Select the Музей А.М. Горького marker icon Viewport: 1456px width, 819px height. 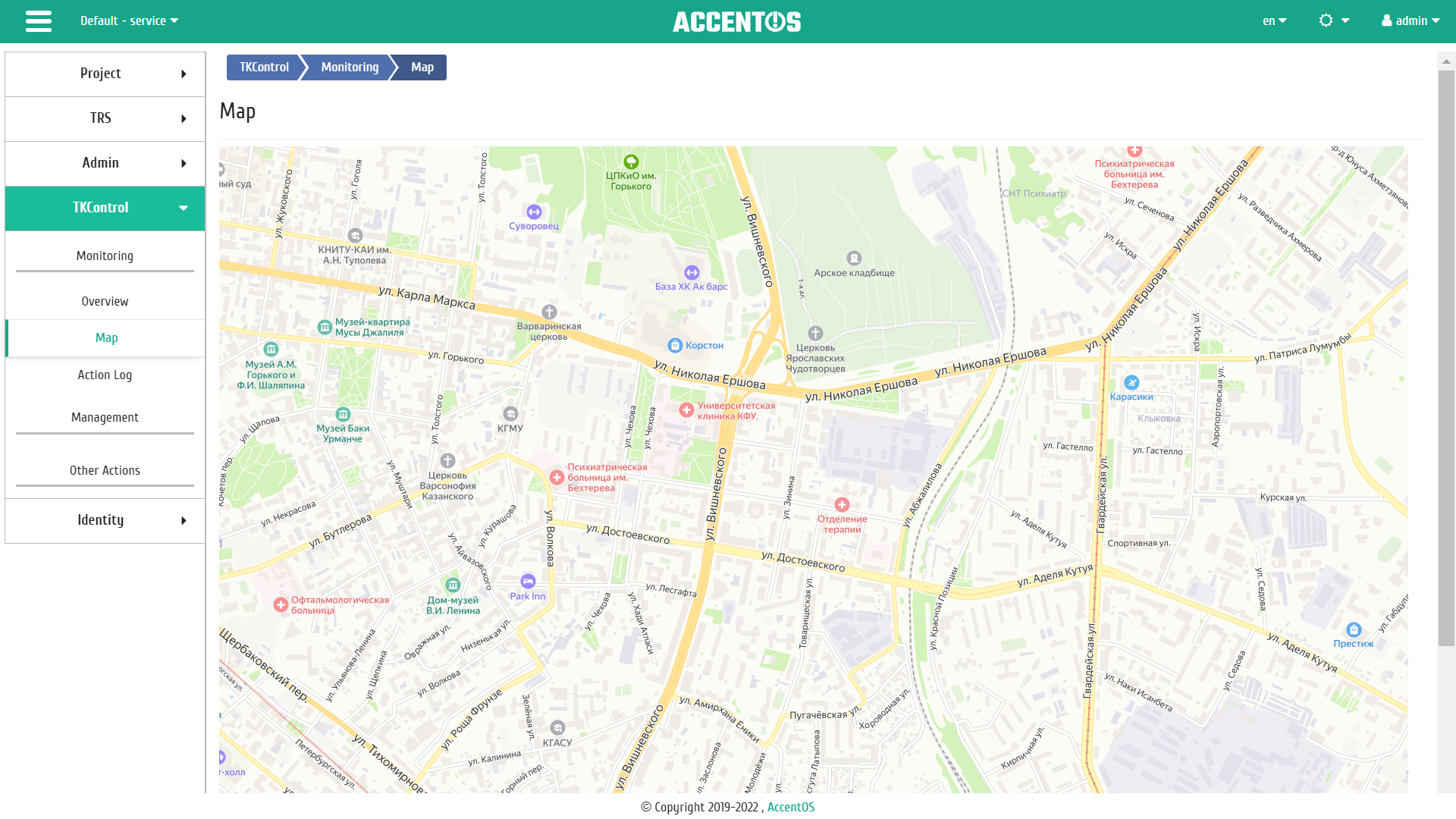pos(271,349)
